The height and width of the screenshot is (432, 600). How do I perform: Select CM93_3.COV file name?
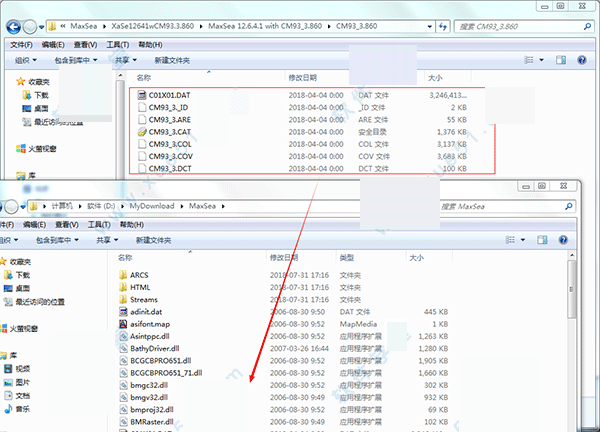(x=170, y=156)
